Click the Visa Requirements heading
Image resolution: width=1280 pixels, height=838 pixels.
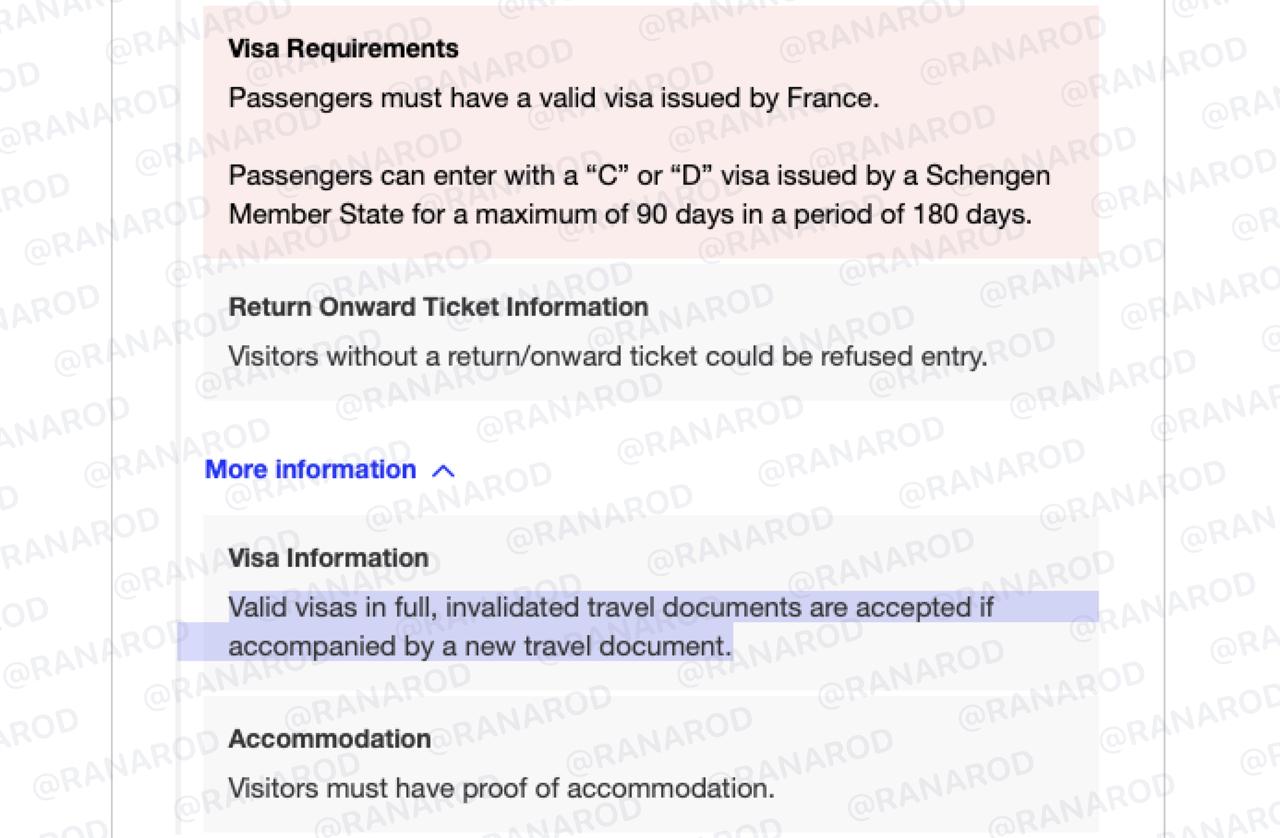343,49
